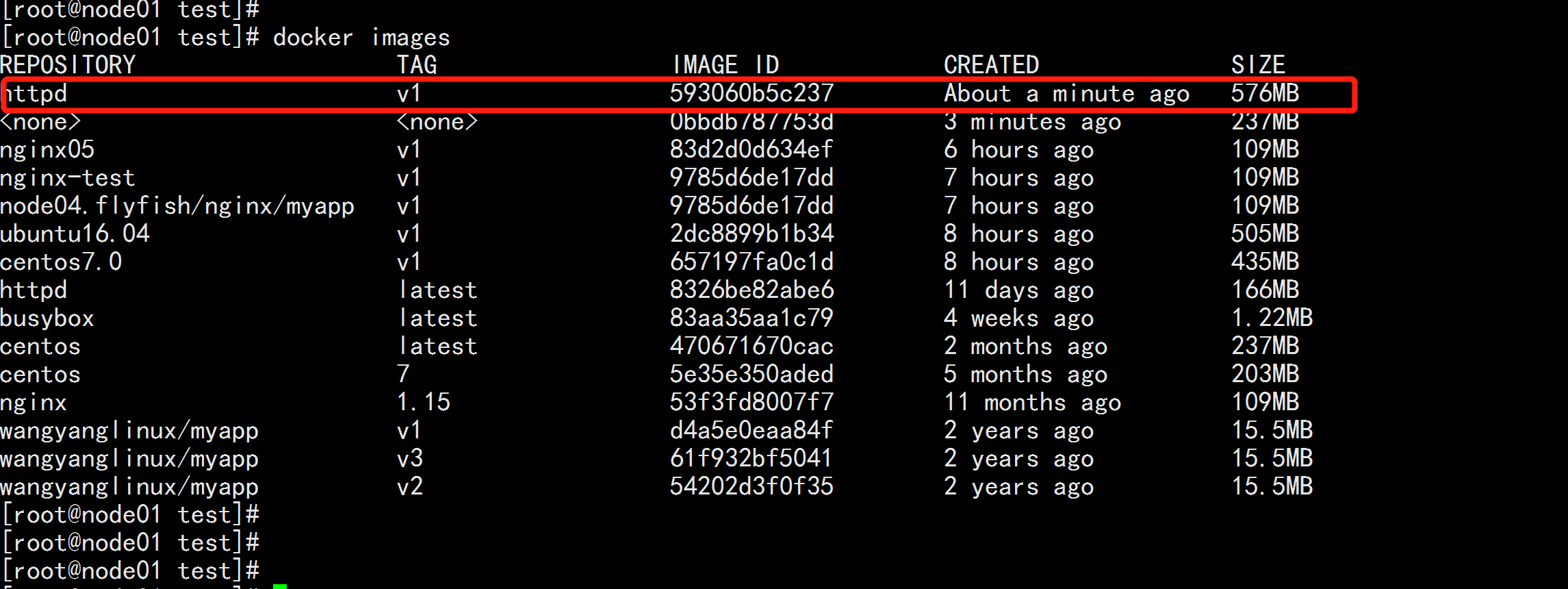Click '2 months ago' created value
This screenshot has height=589, width=1568.
pos(1025,346)
